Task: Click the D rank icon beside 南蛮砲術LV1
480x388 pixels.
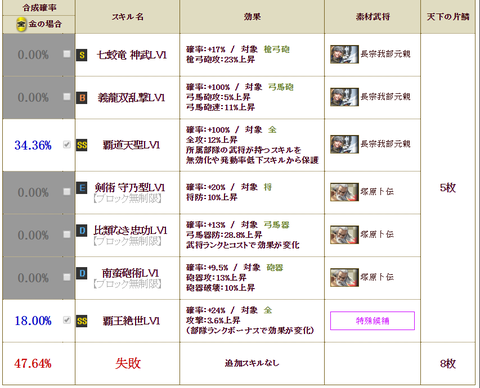Action: pyautogui.click(x=82, y=273)
